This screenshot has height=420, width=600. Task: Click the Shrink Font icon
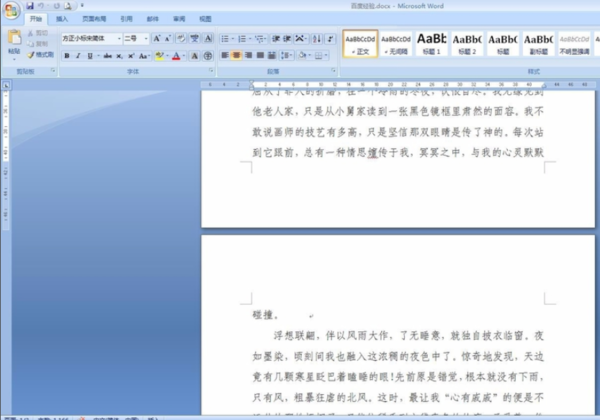pyautogui.click(x=168, y=38)
